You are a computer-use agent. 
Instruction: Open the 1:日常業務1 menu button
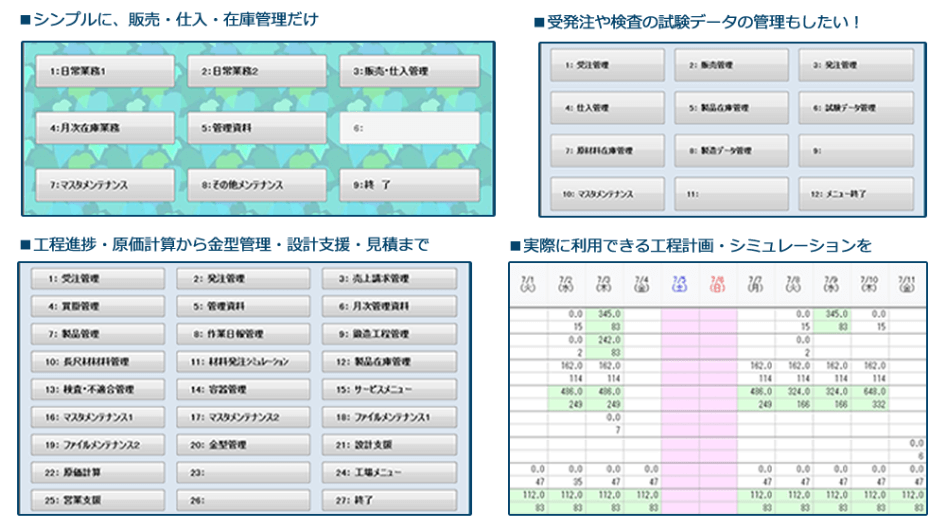[x=105, y=72]
